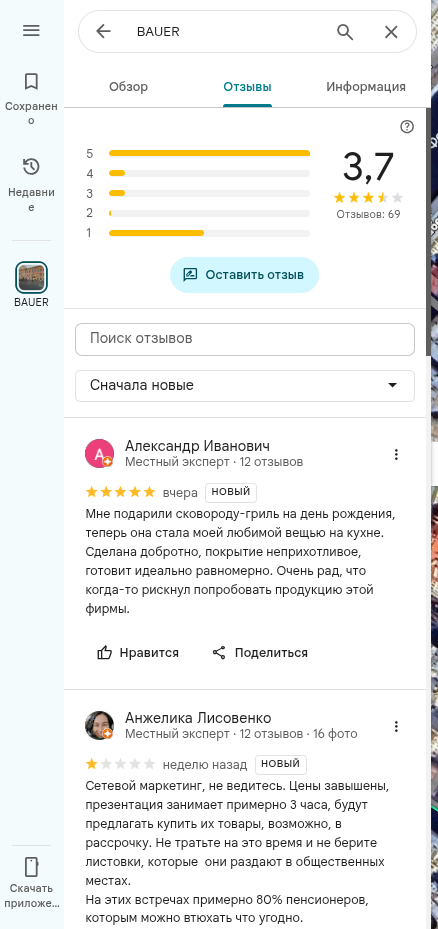Viewport: 438px width, 929px height.
Task: Click the search magnifier icon
Action: click(345, 31)
